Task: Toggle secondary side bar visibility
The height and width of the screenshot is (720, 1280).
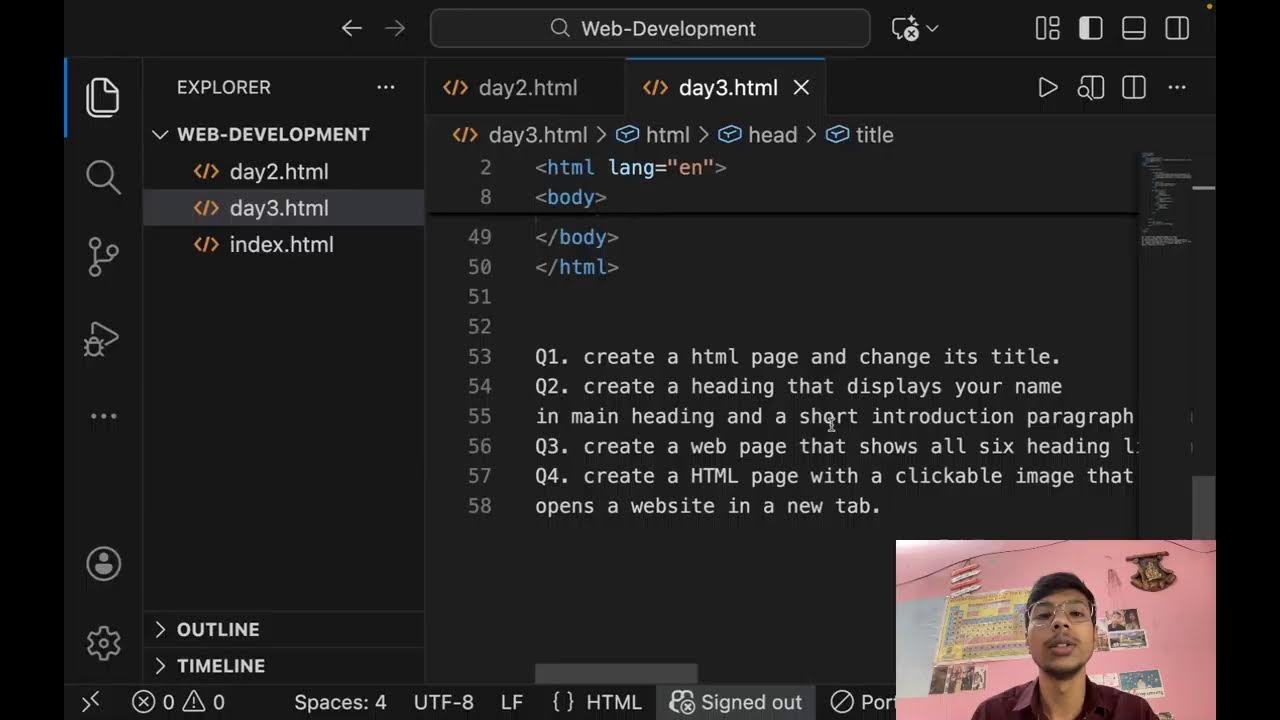Action: click(x=1177, y=28)
